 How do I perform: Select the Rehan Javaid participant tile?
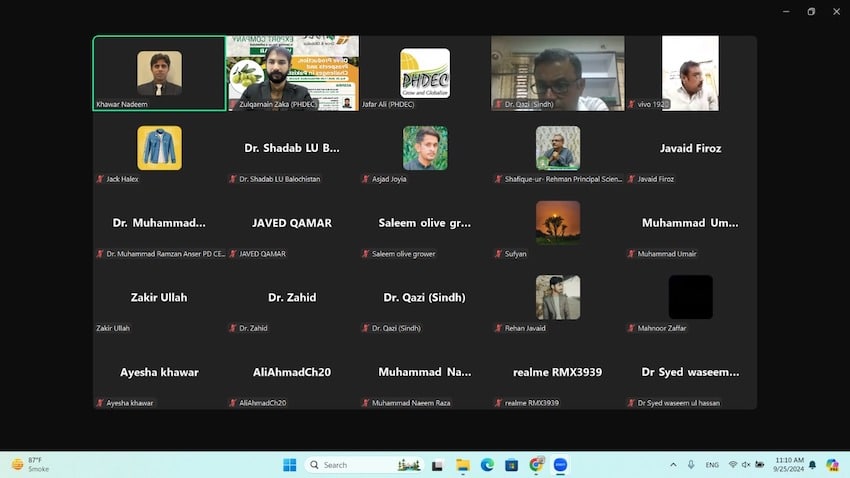tap(557, 297)
